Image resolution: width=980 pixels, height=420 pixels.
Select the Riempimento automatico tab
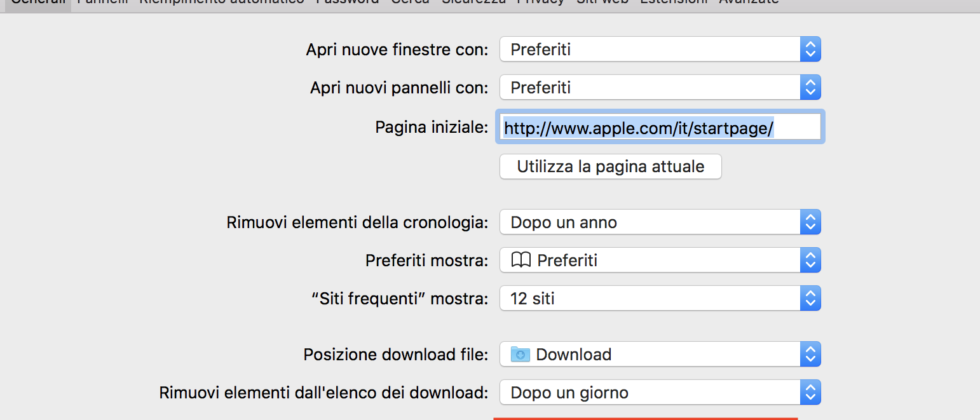(221, 2)
